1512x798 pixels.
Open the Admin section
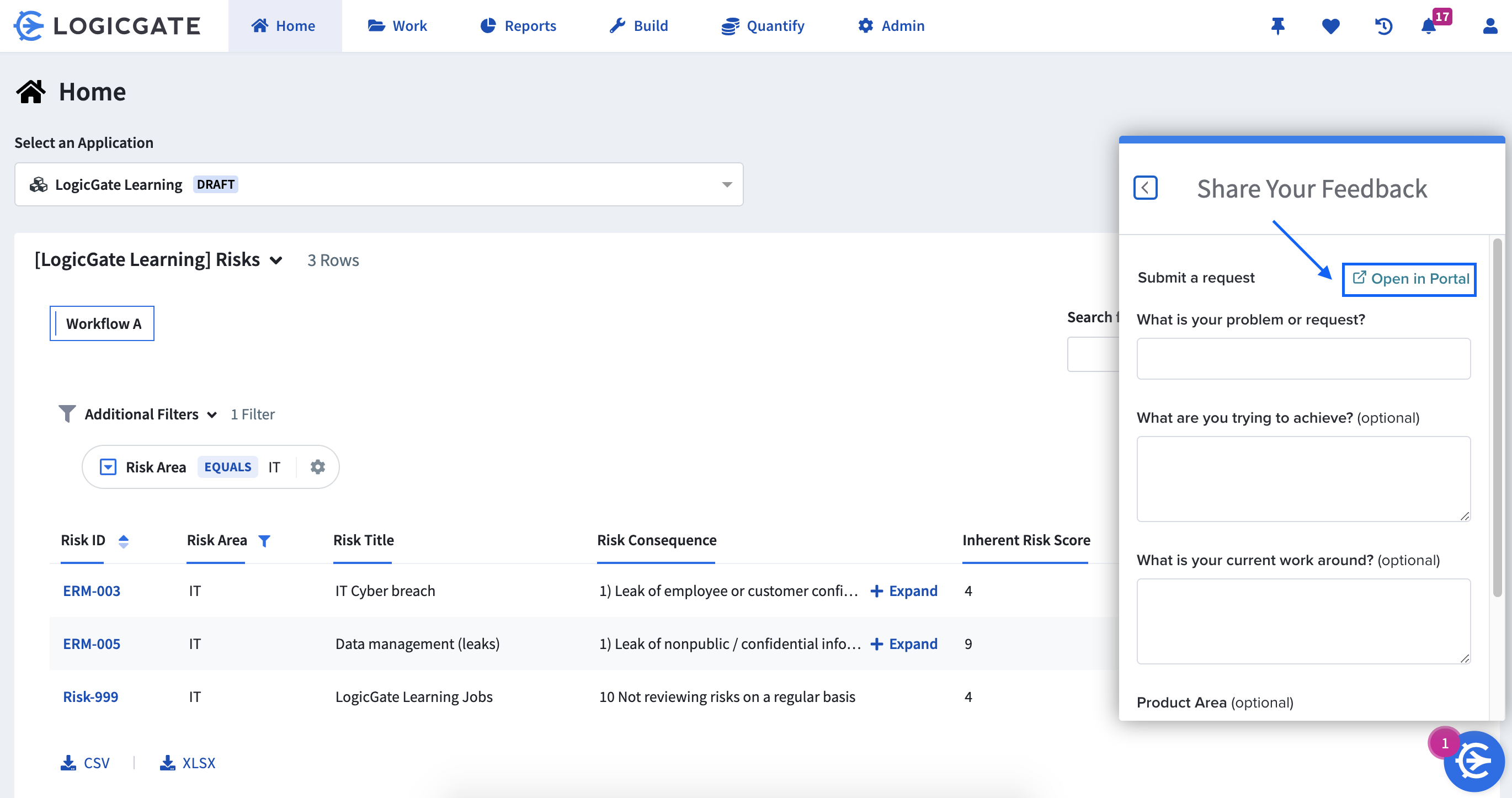tap(891, 26)
